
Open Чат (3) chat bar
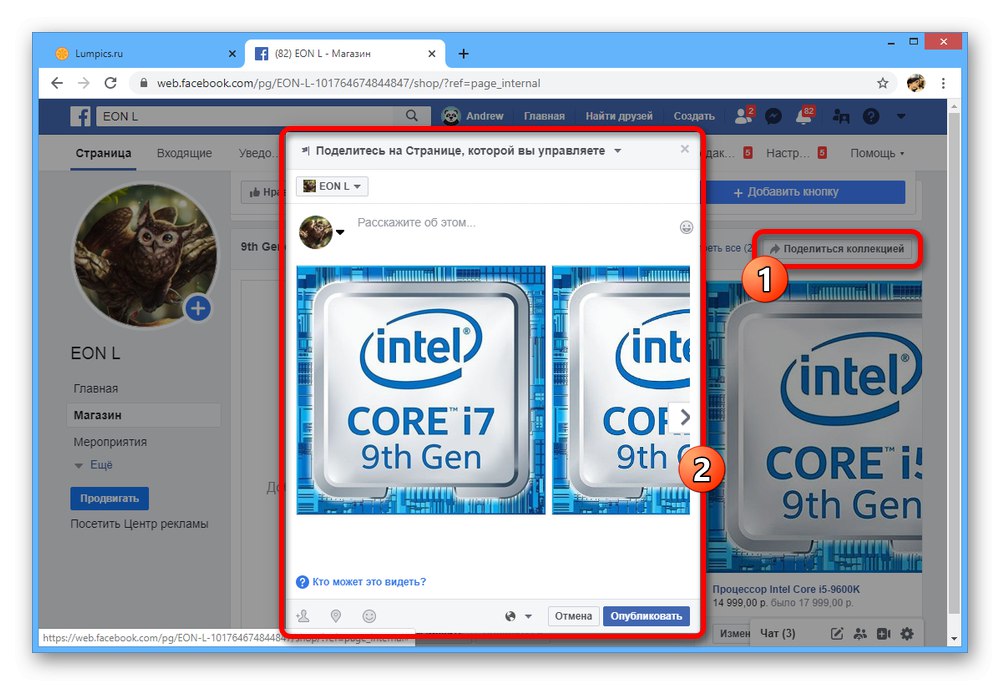point(778,633)
